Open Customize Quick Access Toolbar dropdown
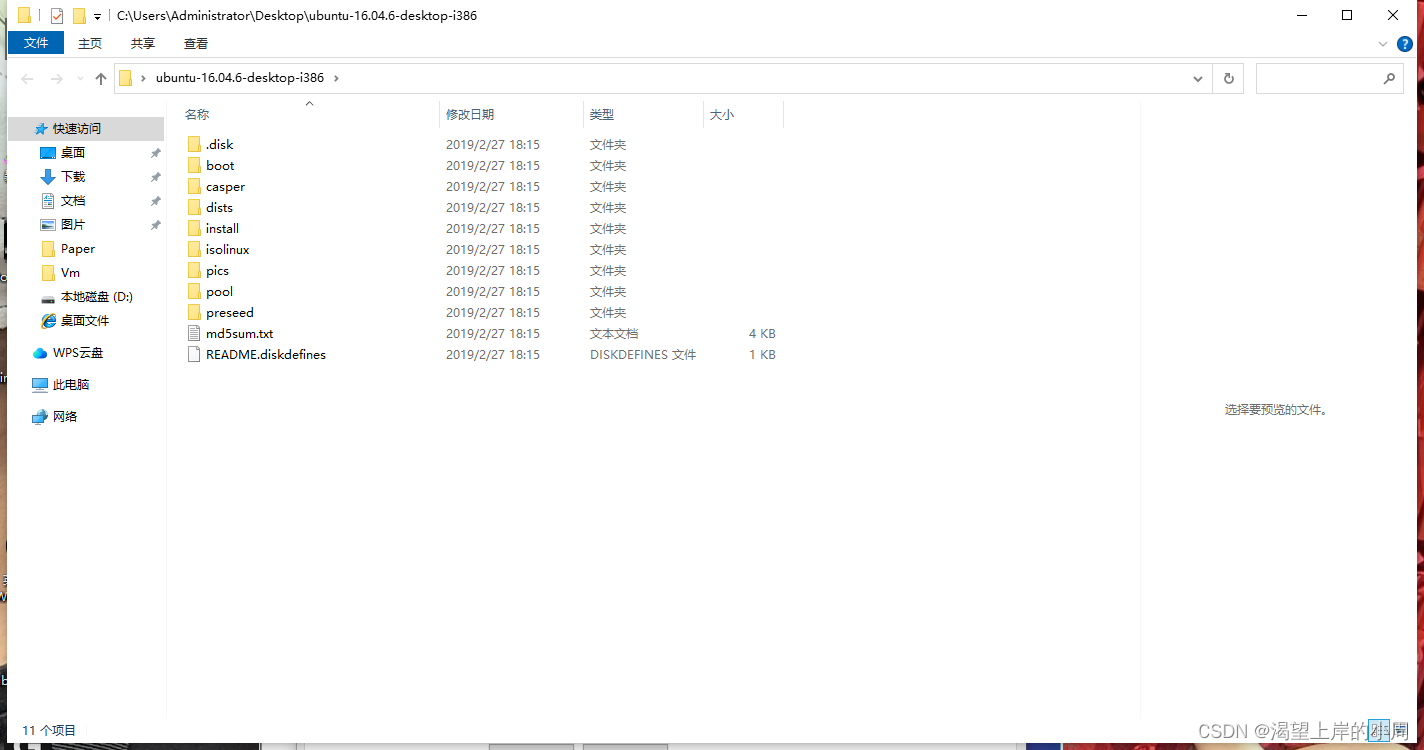The image size is (1424, 750). [97, 17]
